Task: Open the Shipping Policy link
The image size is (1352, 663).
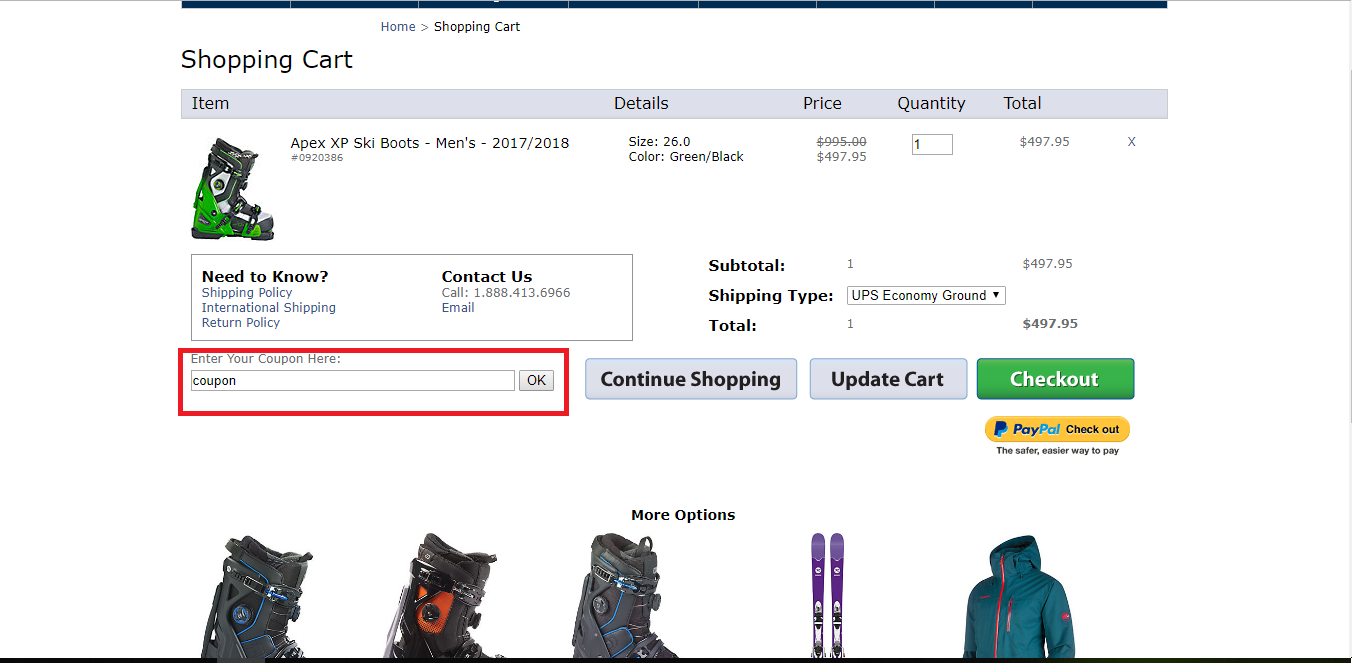Action: (x=247, y=293)
